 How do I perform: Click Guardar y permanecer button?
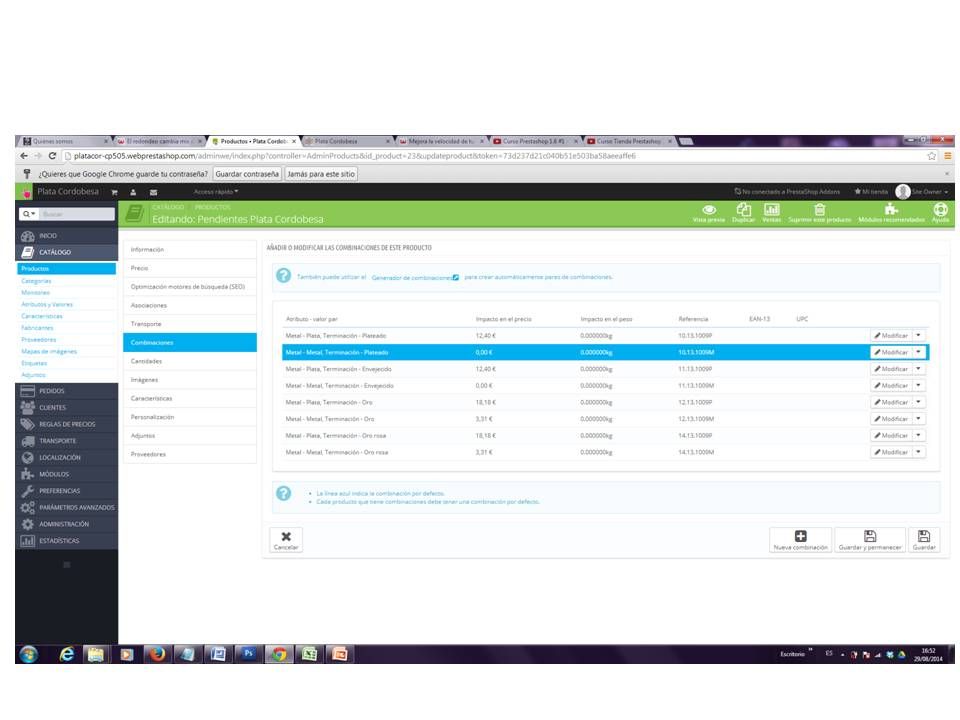[x=869, y=540]
